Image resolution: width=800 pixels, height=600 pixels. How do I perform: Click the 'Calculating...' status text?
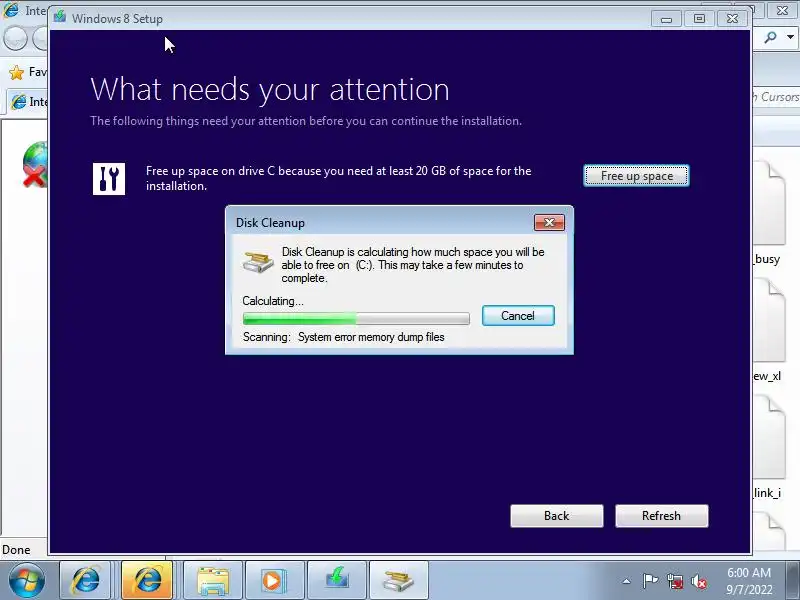click(x=273, y=301)
